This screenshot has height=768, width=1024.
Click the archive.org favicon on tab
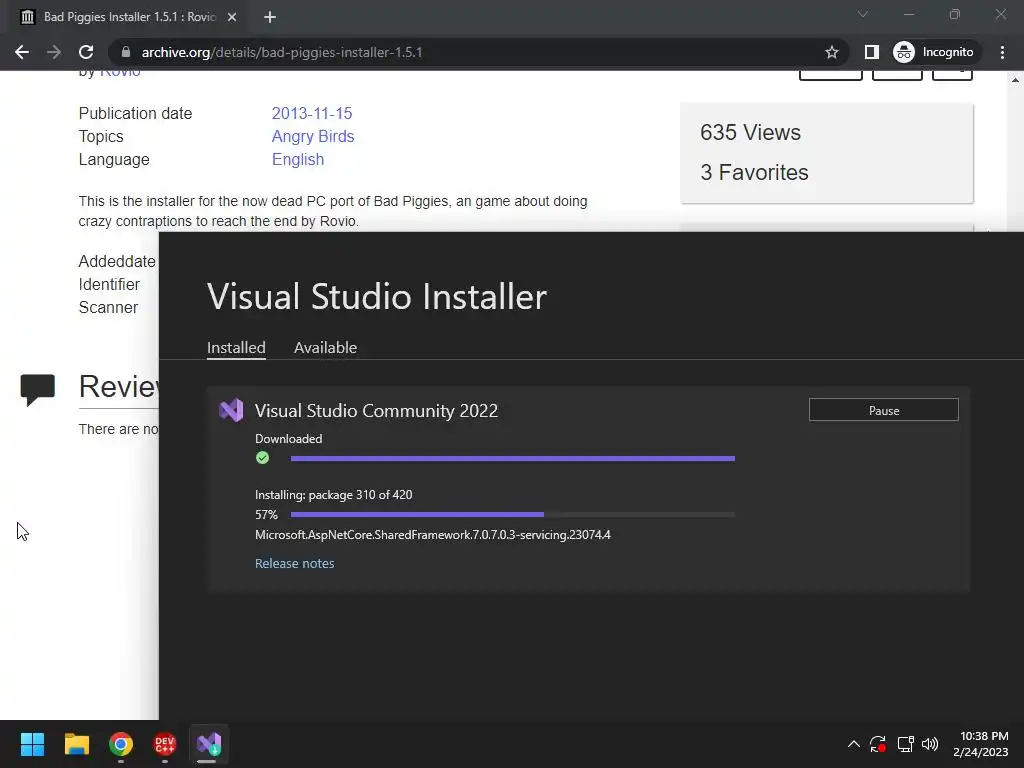[x=27, y=17]
